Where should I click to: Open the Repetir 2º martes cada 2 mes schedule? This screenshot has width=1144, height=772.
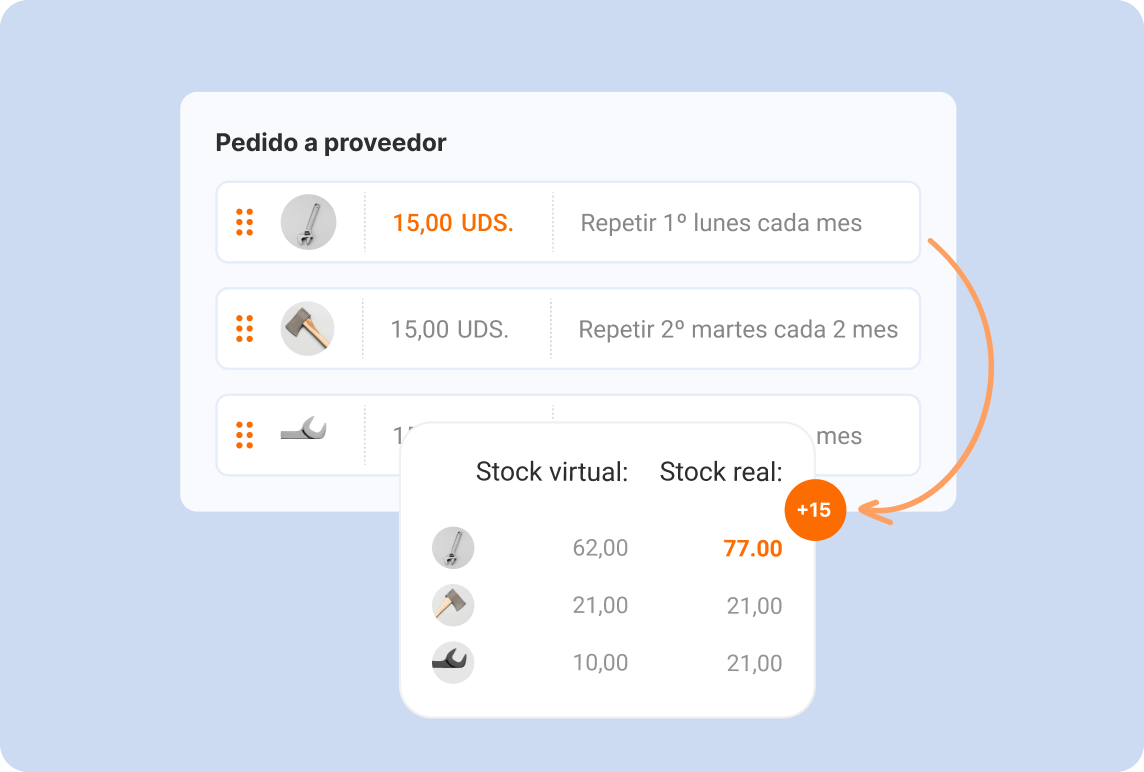pyautogui.click(x=738, y=329)
